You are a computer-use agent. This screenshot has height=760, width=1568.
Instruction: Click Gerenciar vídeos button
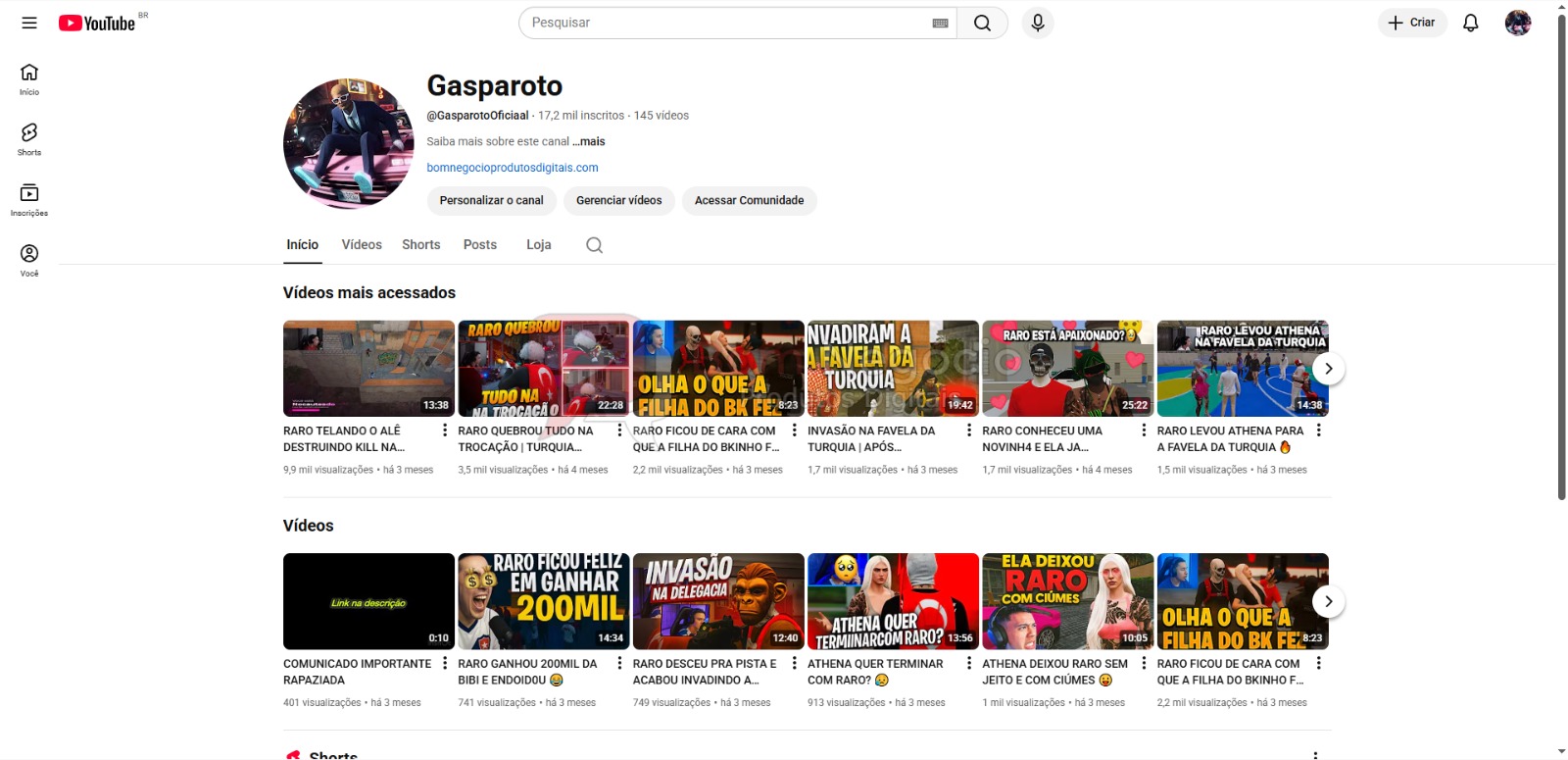coord(618,200)
